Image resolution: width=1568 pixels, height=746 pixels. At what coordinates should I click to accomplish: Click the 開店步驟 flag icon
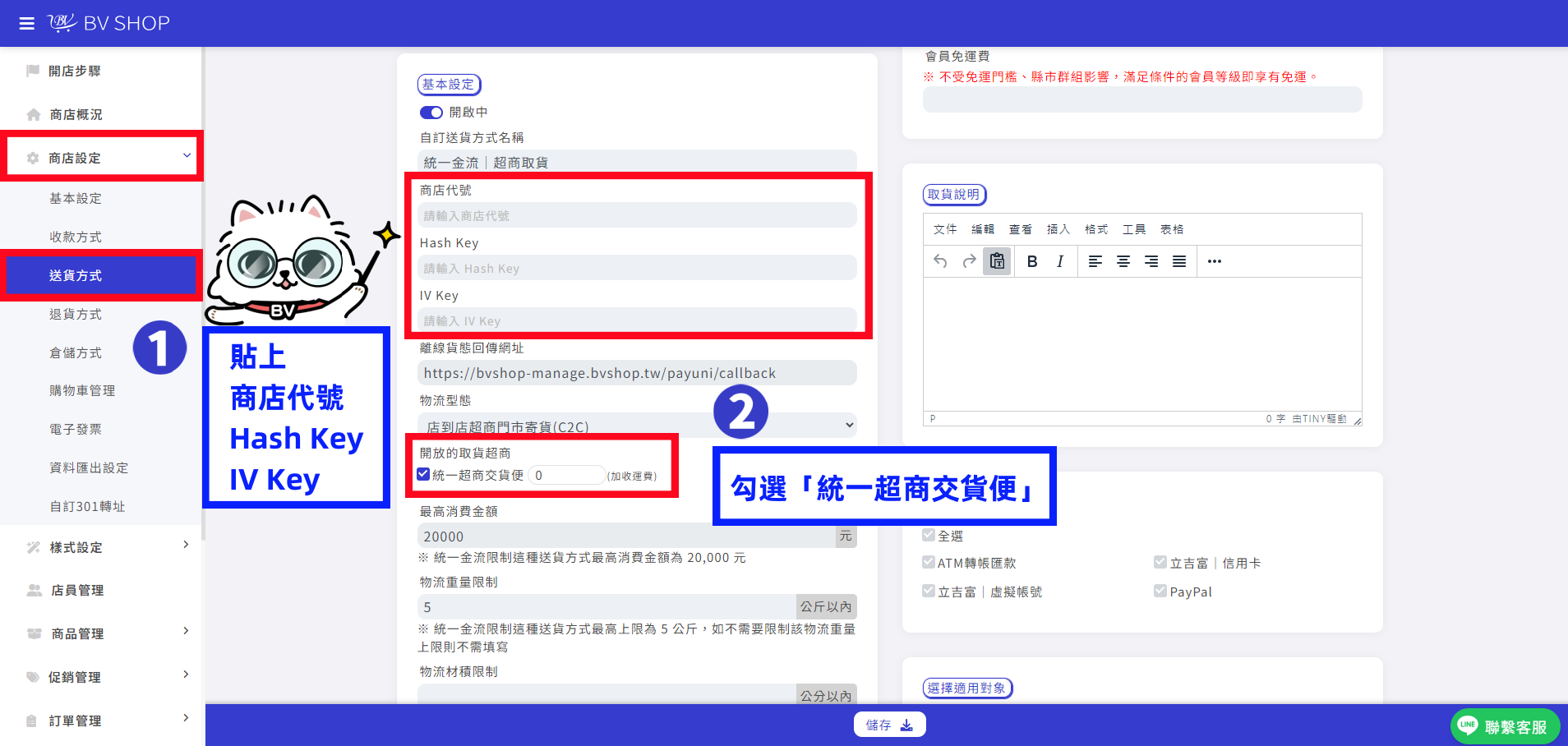33,71
